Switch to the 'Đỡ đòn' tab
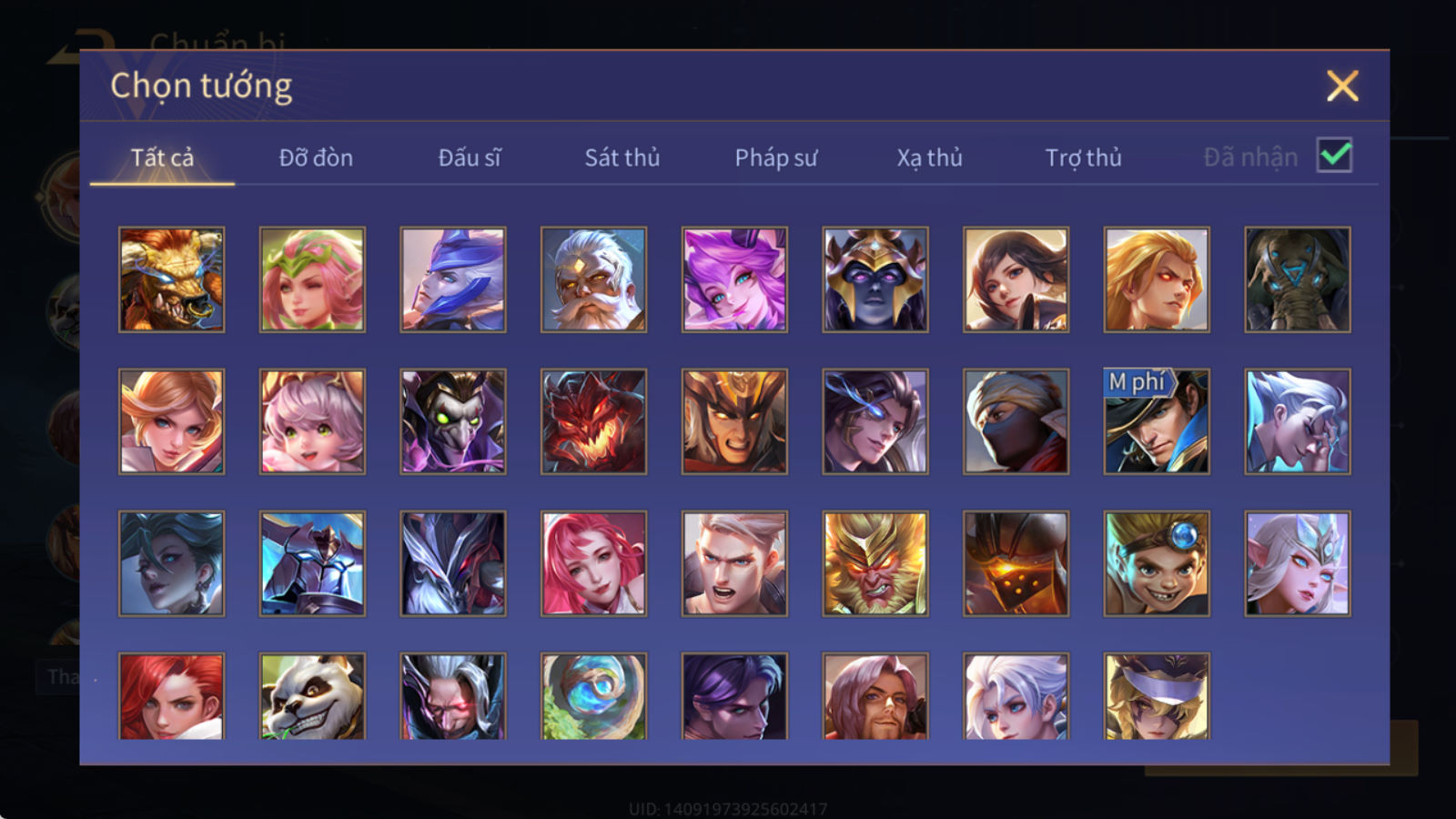1456x819 pixels. pos(316,157)
